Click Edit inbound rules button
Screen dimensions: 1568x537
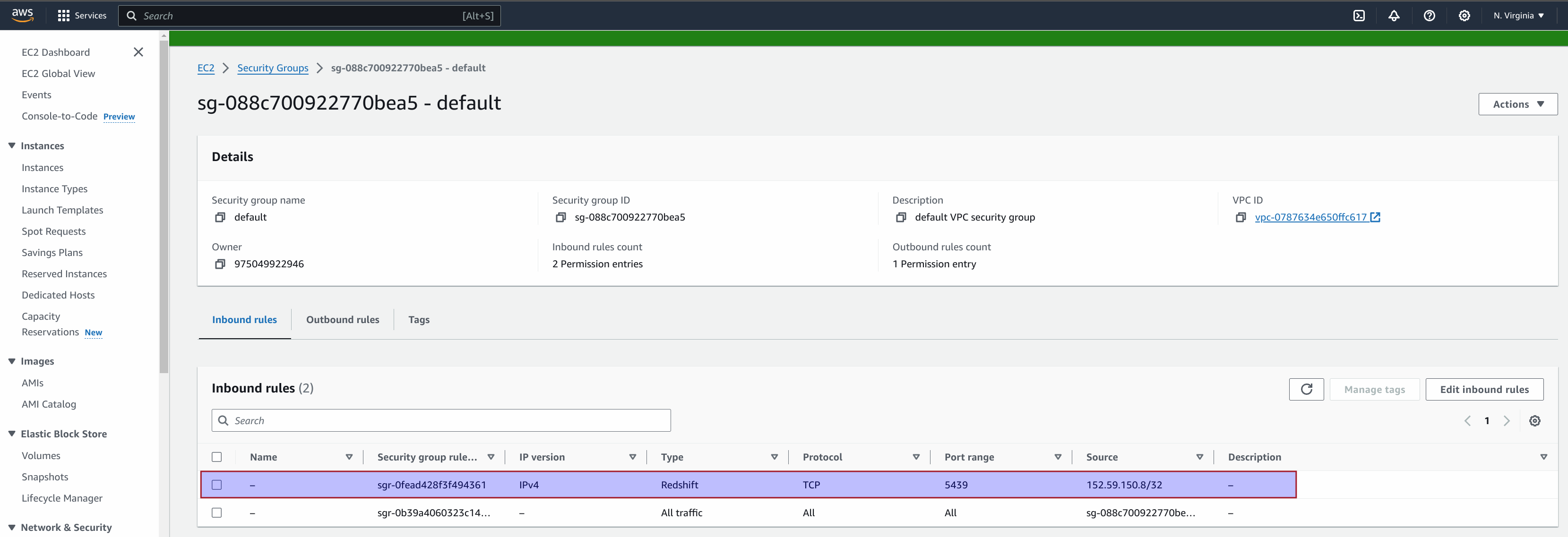pos(1484,389)
